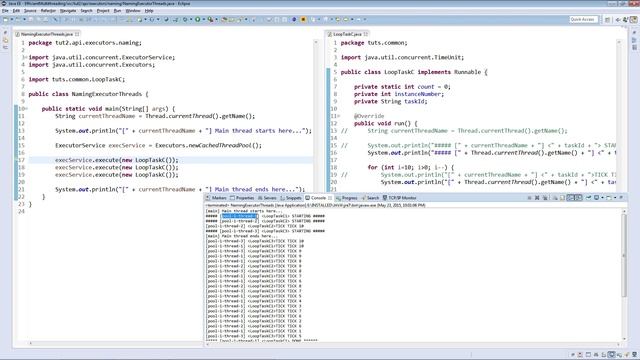Screen dimensions: 640x360
Task: Expand the New file dropdown arrow
Action: click(x=11, y=19)
